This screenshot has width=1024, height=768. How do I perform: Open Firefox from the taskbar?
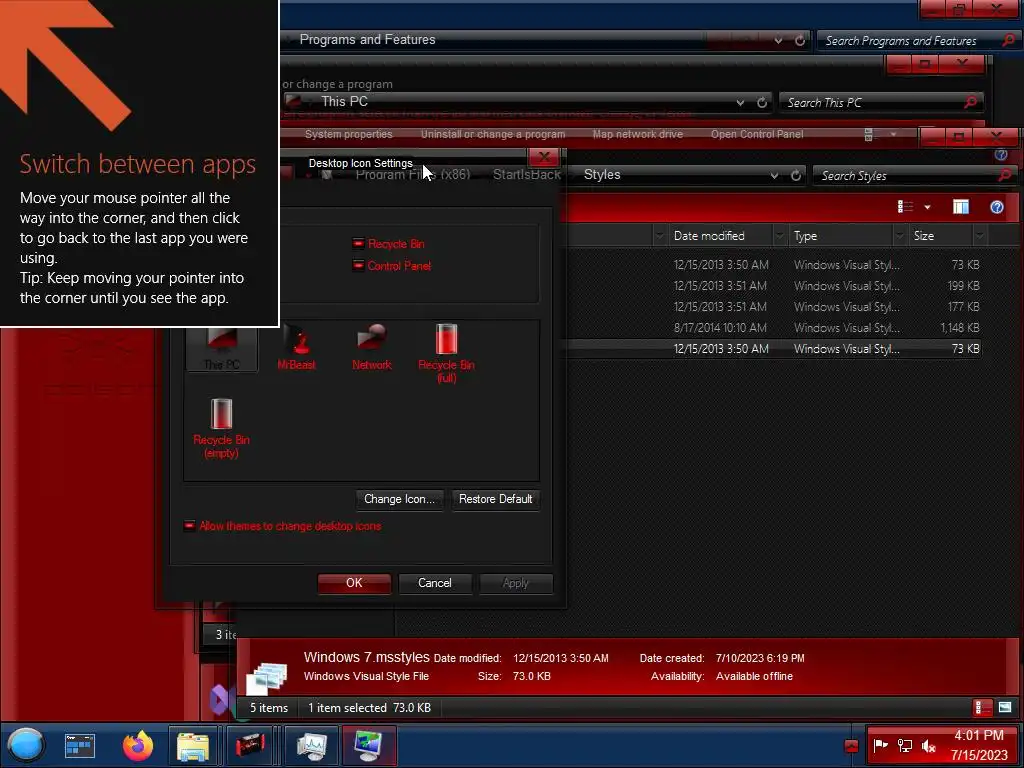(138, 746)
